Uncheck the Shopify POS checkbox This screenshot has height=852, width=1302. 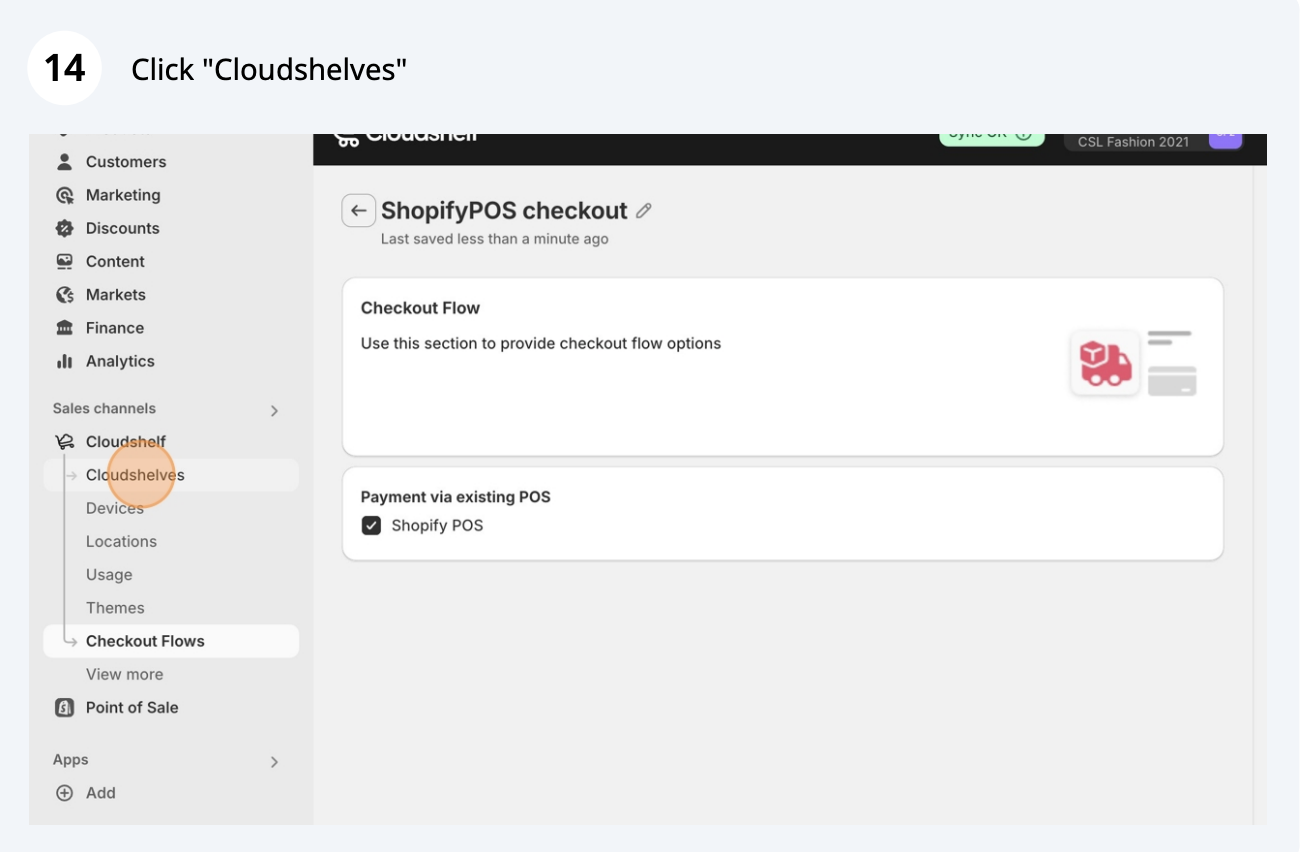[371, 525]
